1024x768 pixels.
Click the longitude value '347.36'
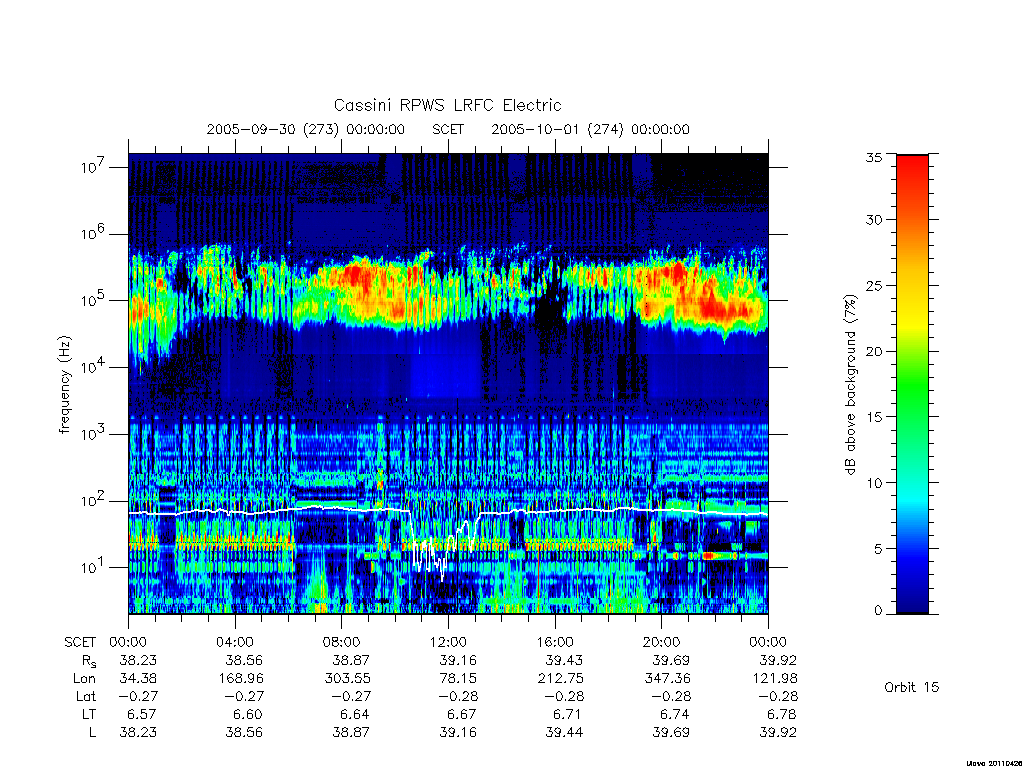[667, 679]
